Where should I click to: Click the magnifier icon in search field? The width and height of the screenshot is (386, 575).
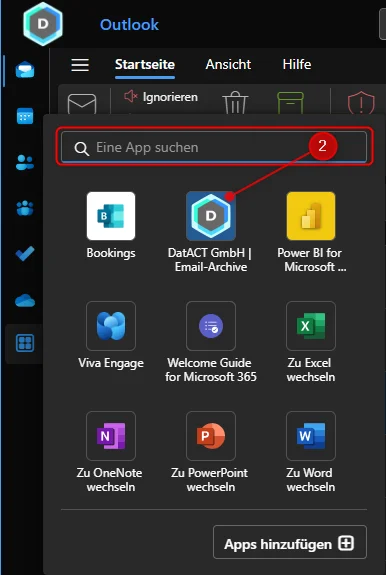tap(81, 149)
